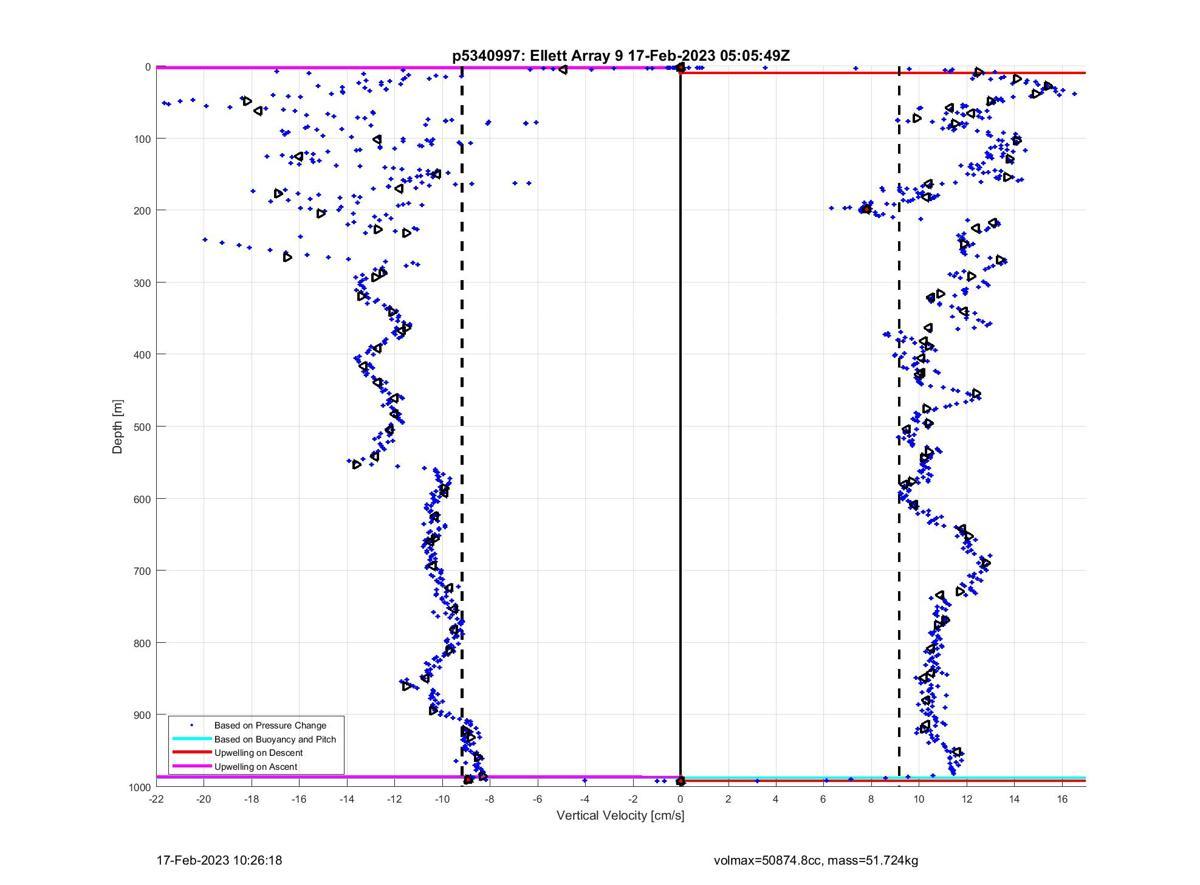Click x-axis tick label '10'
The image size is (1200, 885).
click(x=919, y=799)
